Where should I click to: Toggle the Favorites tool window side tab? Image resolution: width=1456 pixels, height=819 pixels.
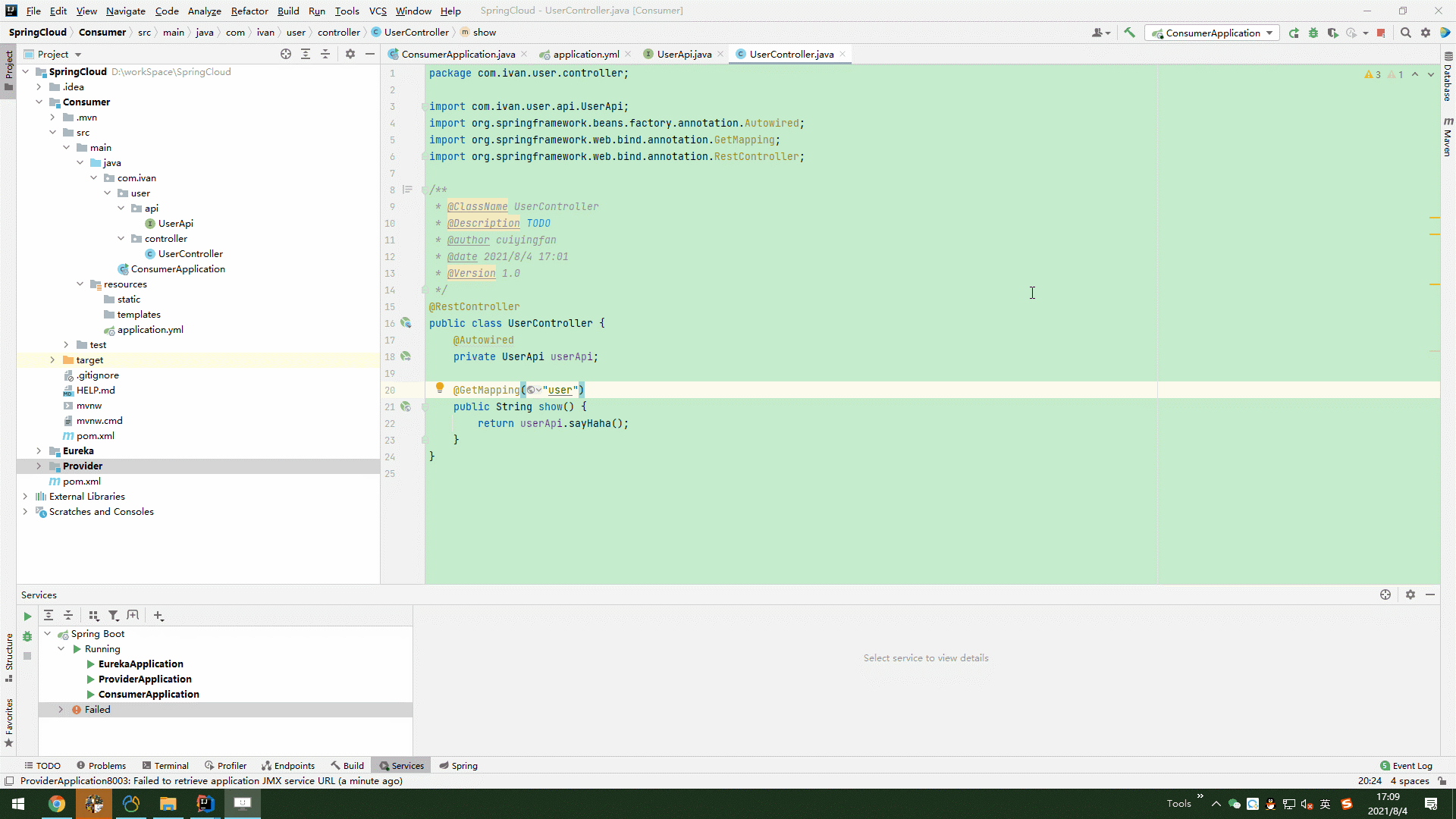[8, 723]
